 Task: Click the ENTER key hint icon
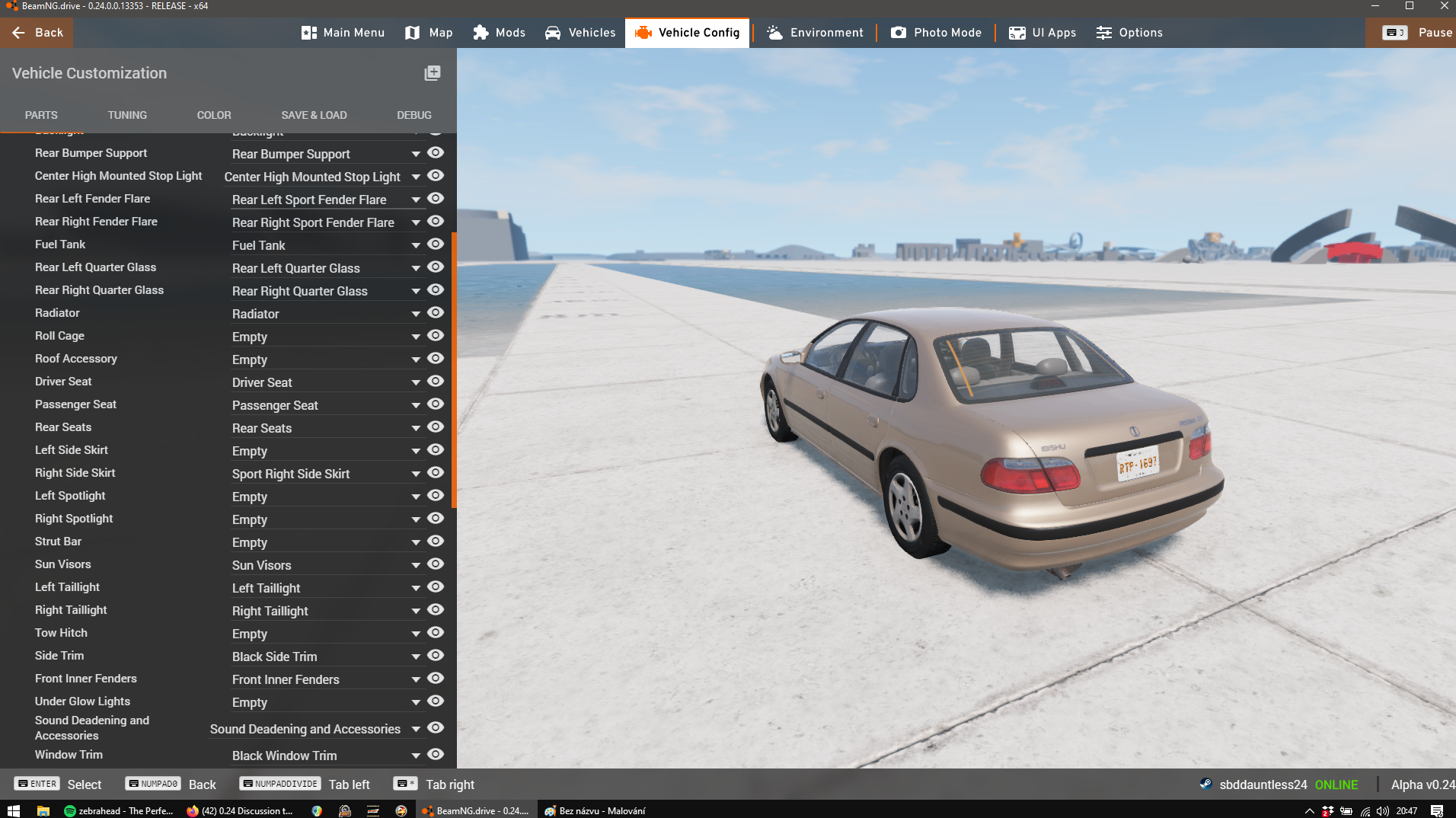[37, 784]
